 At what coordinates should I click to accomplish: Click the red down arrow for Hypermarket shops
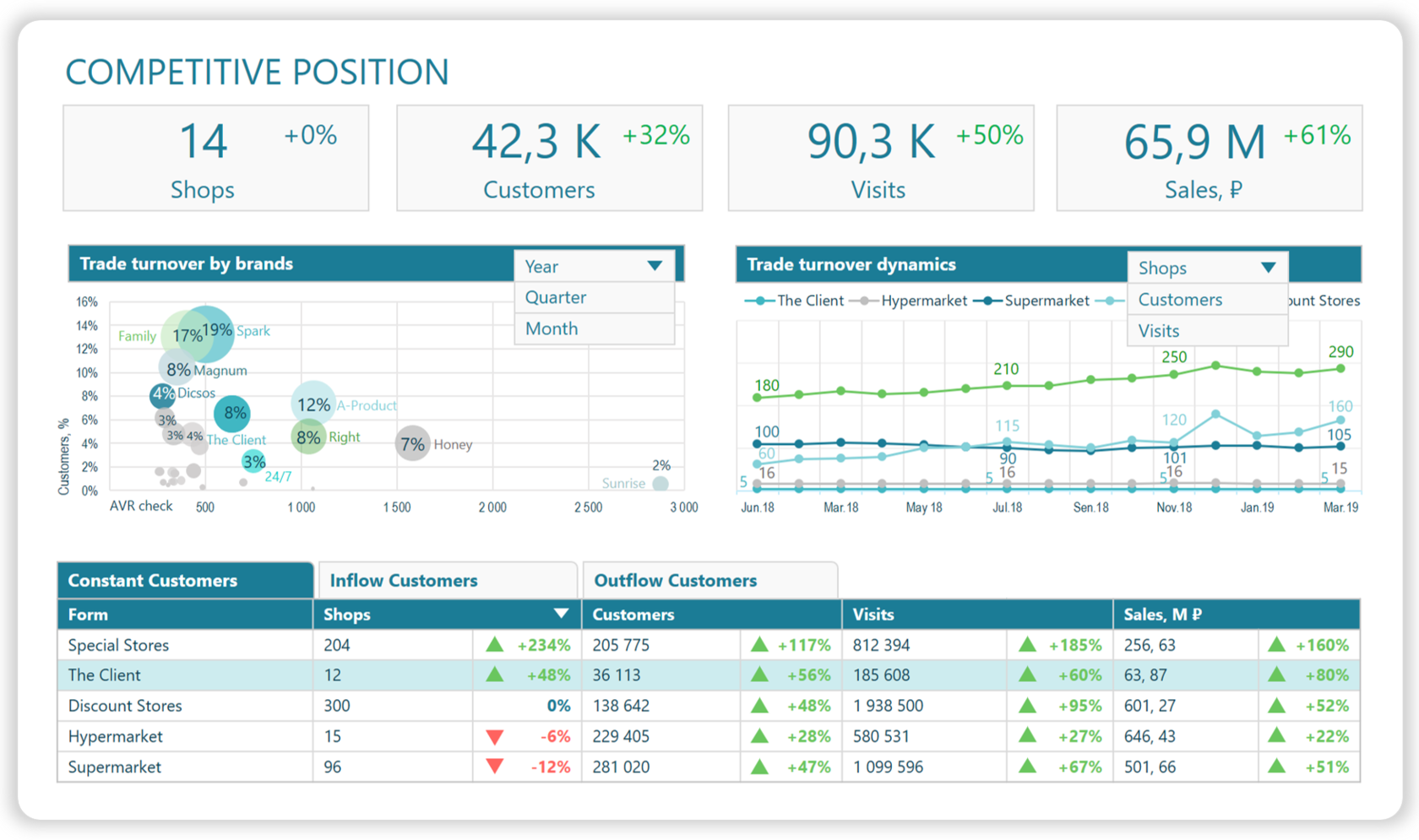(x=495, y=735)
